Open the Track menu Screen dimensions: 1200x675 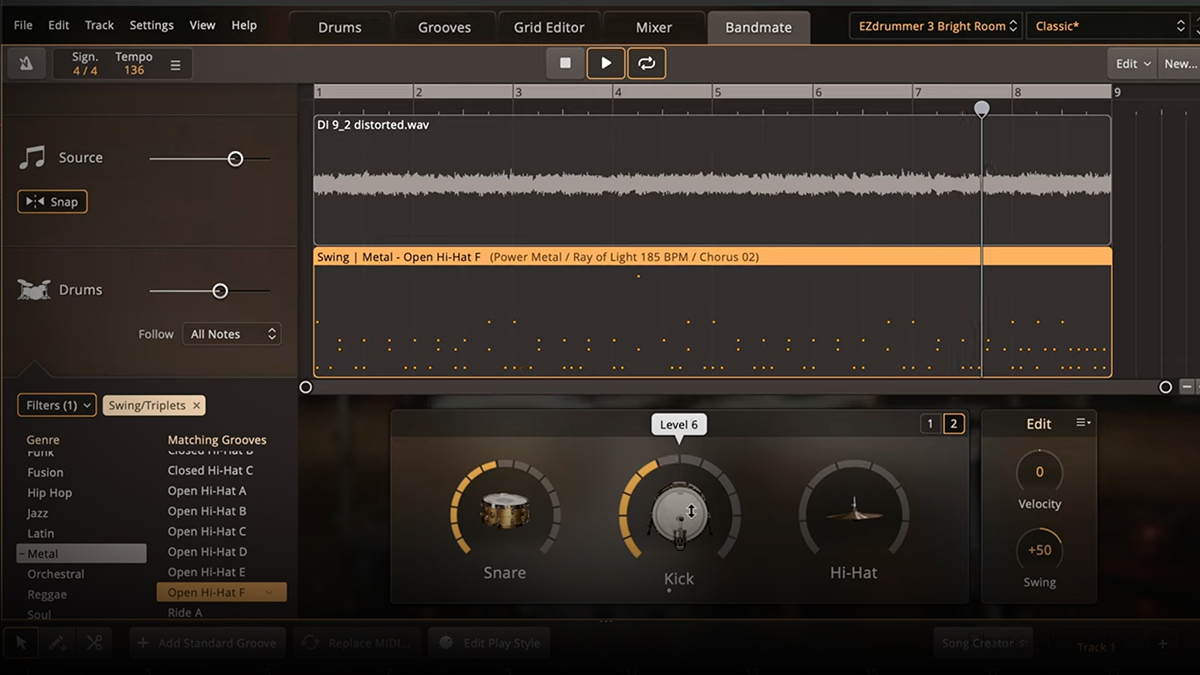click(x=99, y=25)
